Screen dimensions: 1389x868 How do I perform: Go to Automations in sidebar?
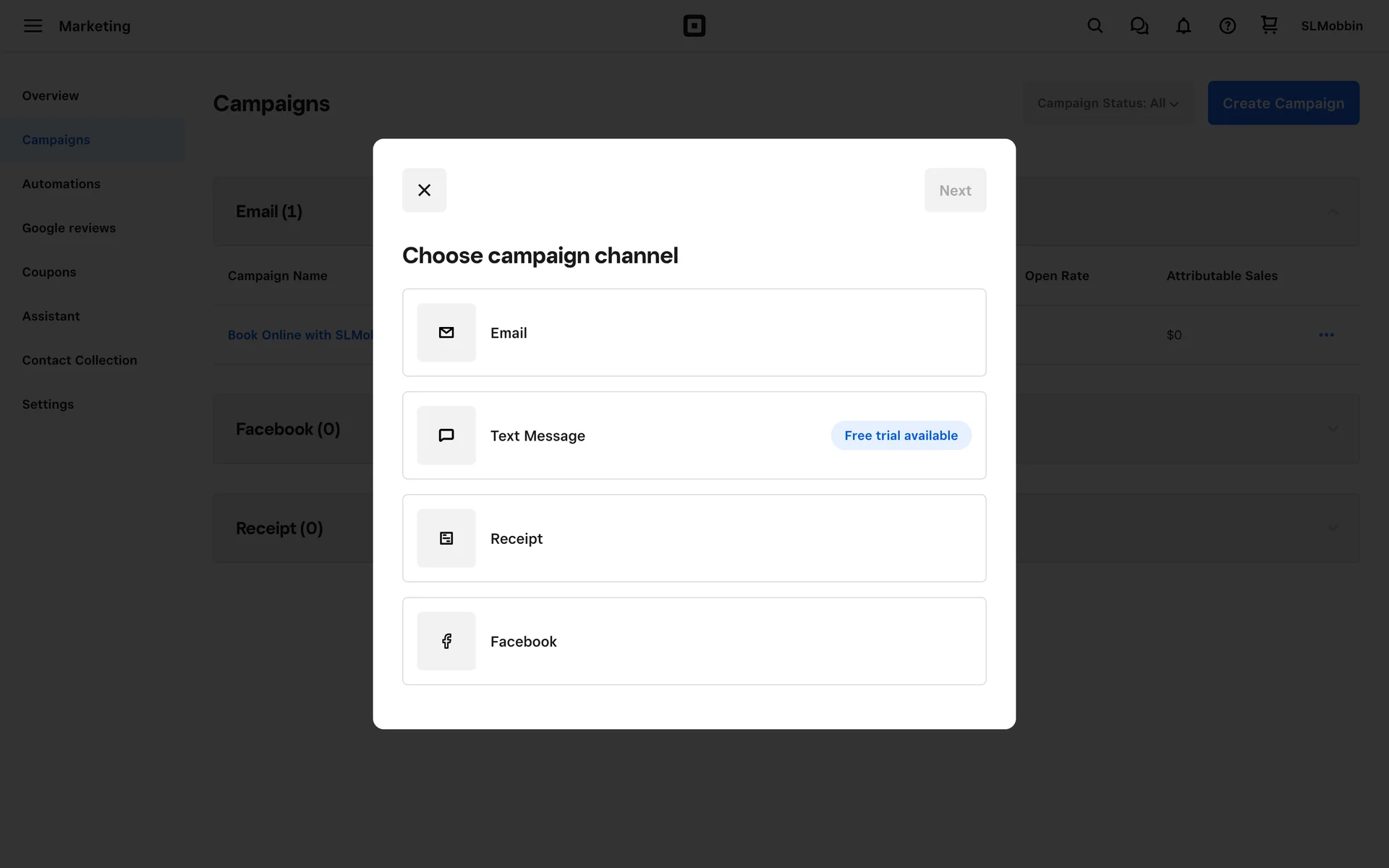(x=61, y=184)
